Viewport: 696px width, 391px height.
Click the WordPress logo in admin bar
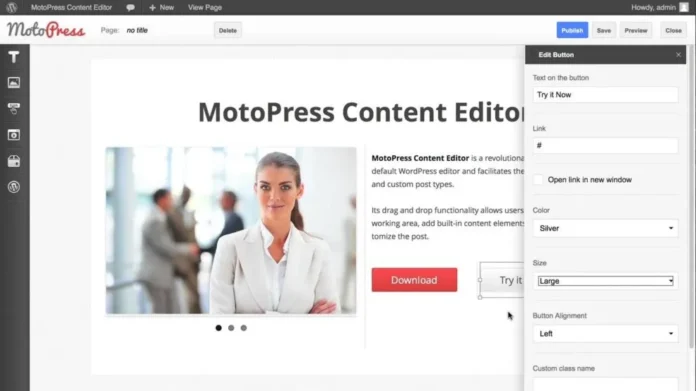(x=12, y=7)
